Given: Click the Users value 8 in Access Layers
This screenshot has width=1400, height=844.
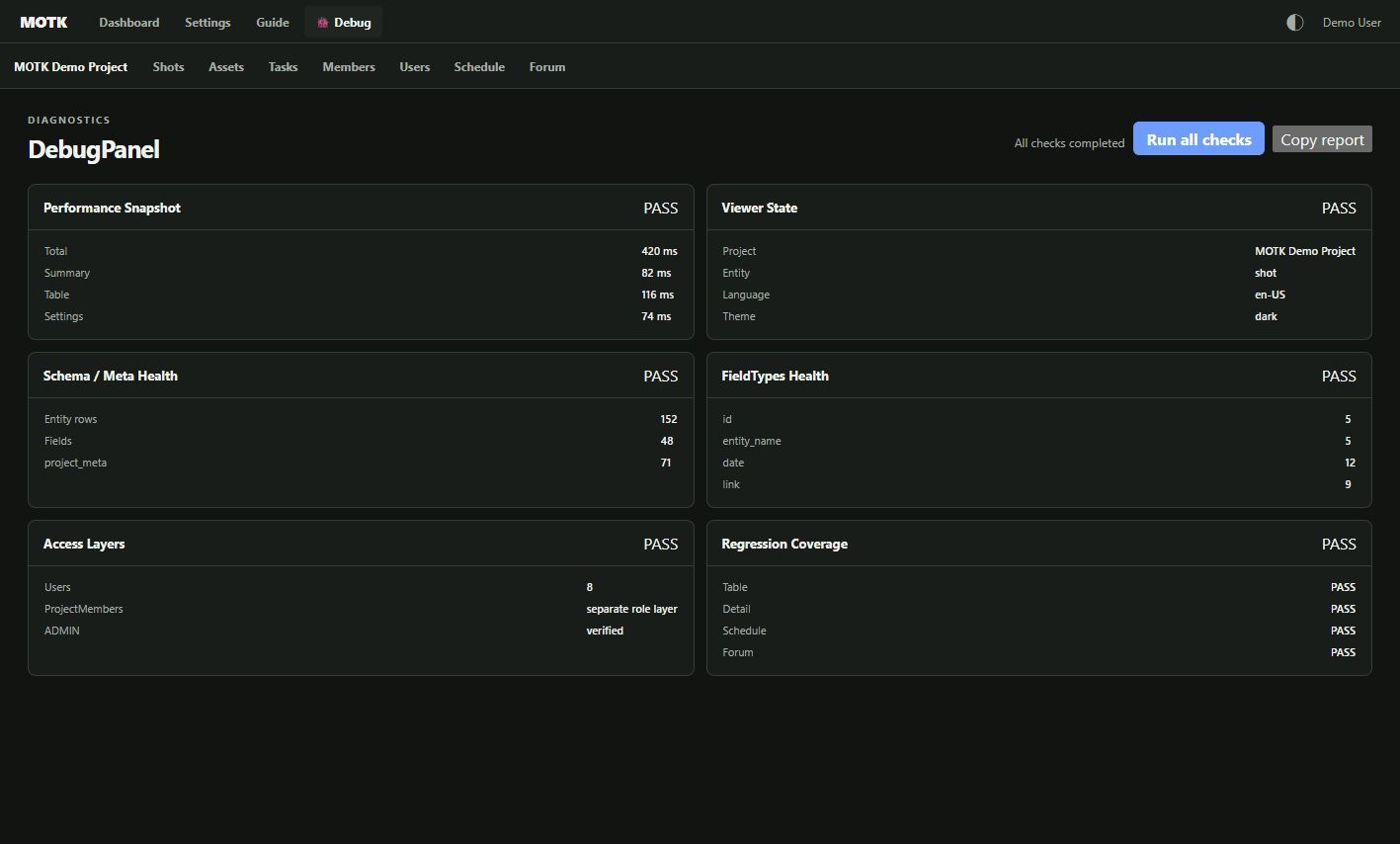Looking at the screenshot, I should 590,587.
